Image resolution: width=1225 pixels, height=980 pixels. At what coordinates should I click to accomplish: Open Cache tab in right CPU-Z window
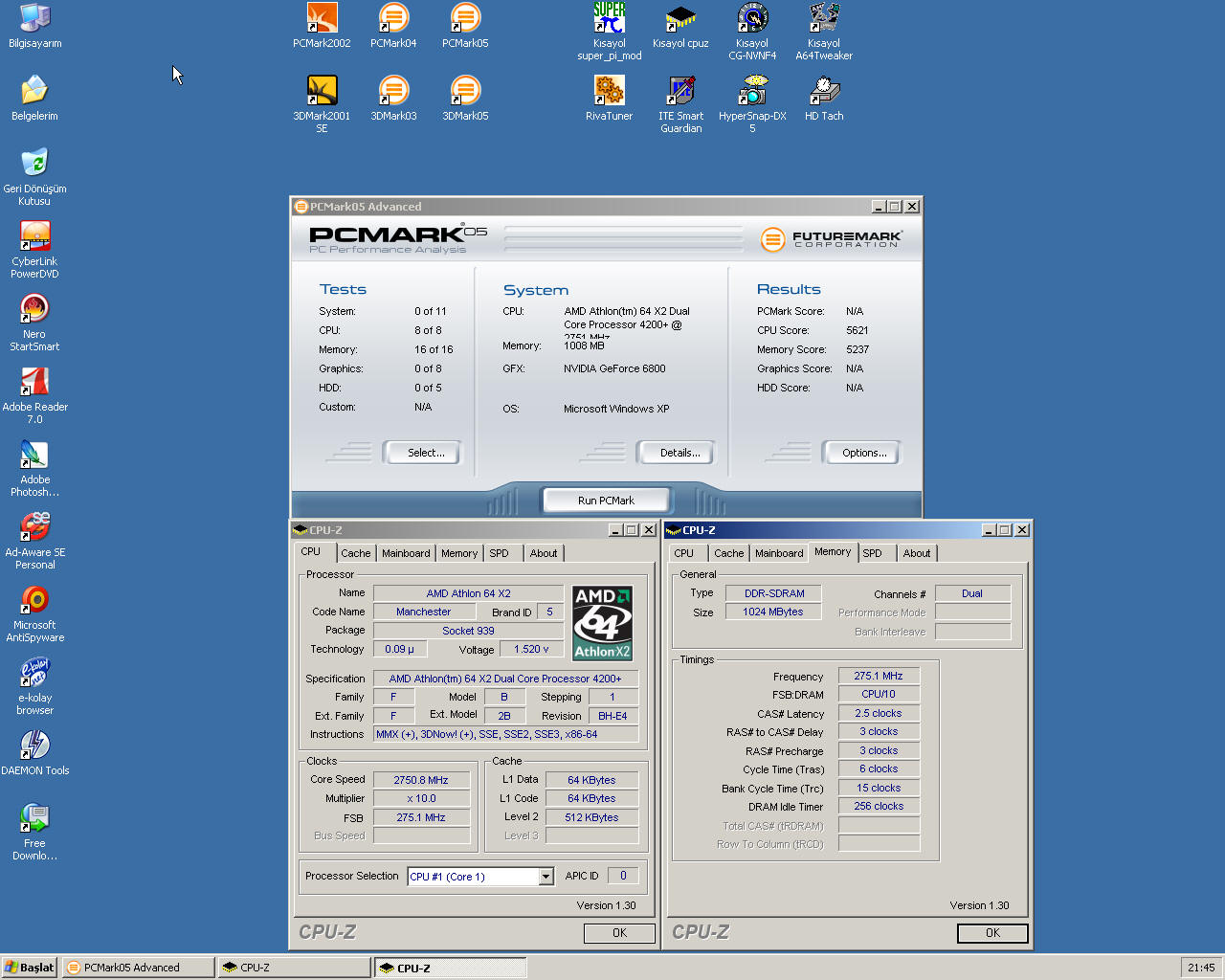pos(728,553)
